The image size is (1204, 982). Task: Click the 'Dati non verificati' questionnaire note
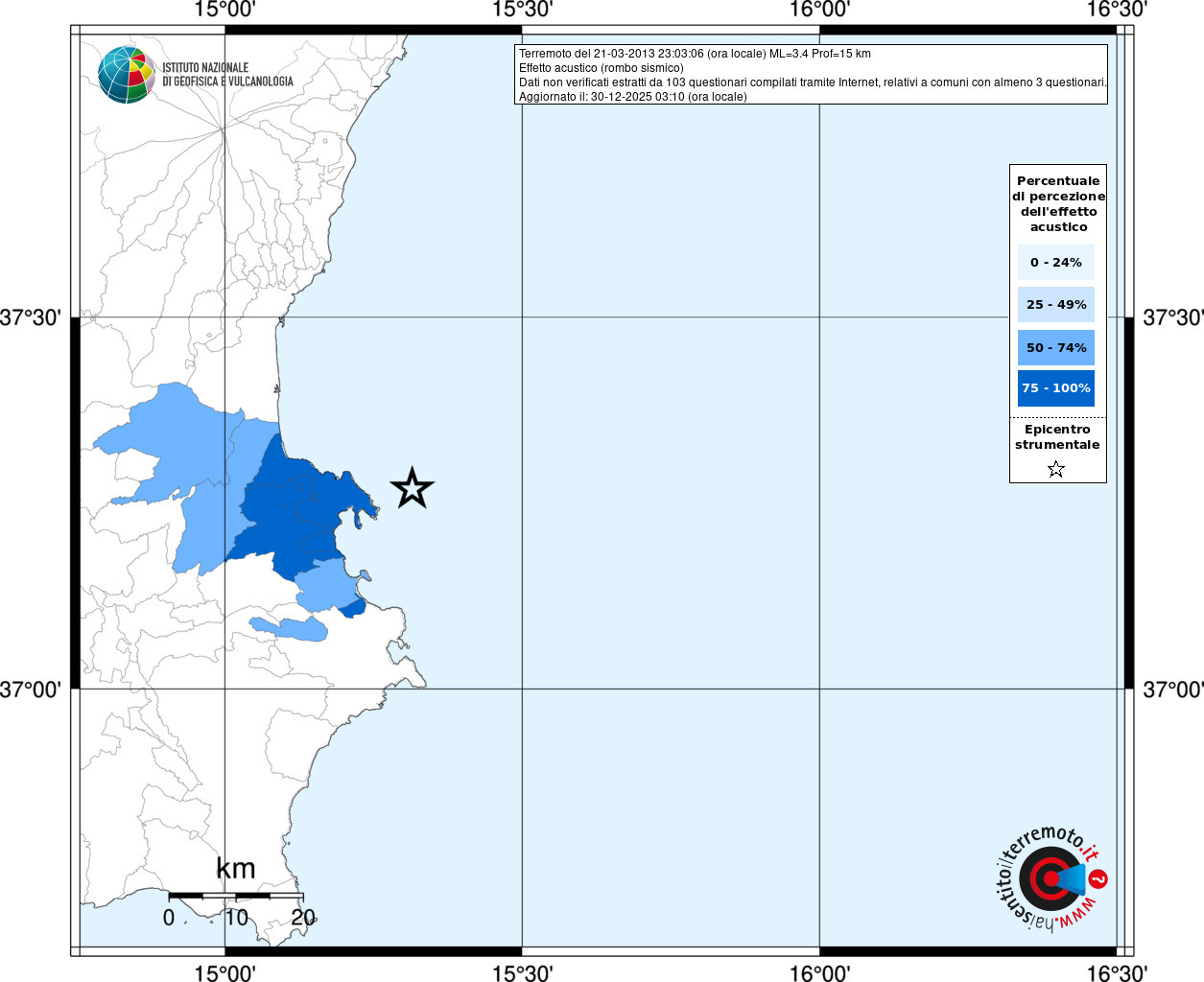[x=813, y=82]
